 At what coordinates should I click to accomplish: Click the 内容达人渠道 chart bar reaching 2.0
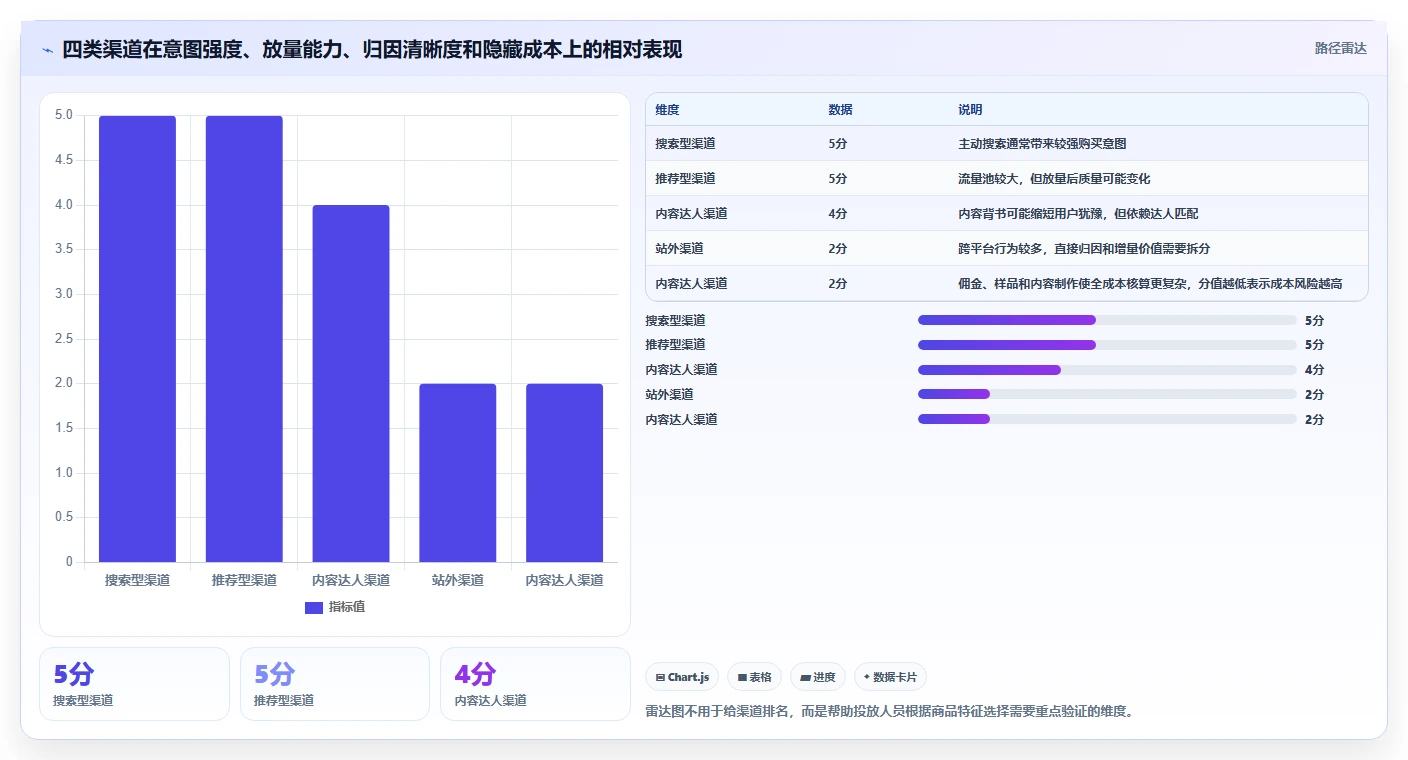click(565, 473)
